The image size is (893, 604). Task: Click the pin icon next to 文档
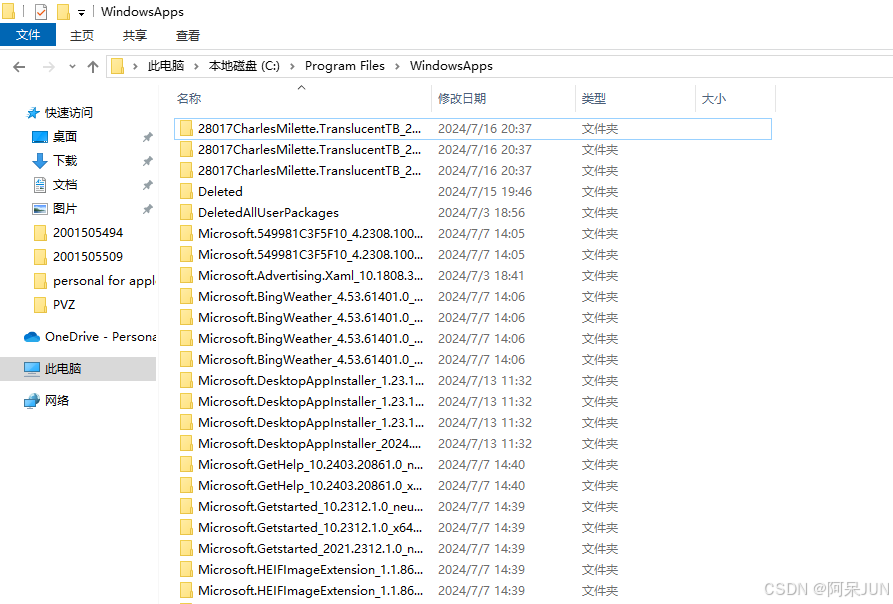tap(148, 184)
